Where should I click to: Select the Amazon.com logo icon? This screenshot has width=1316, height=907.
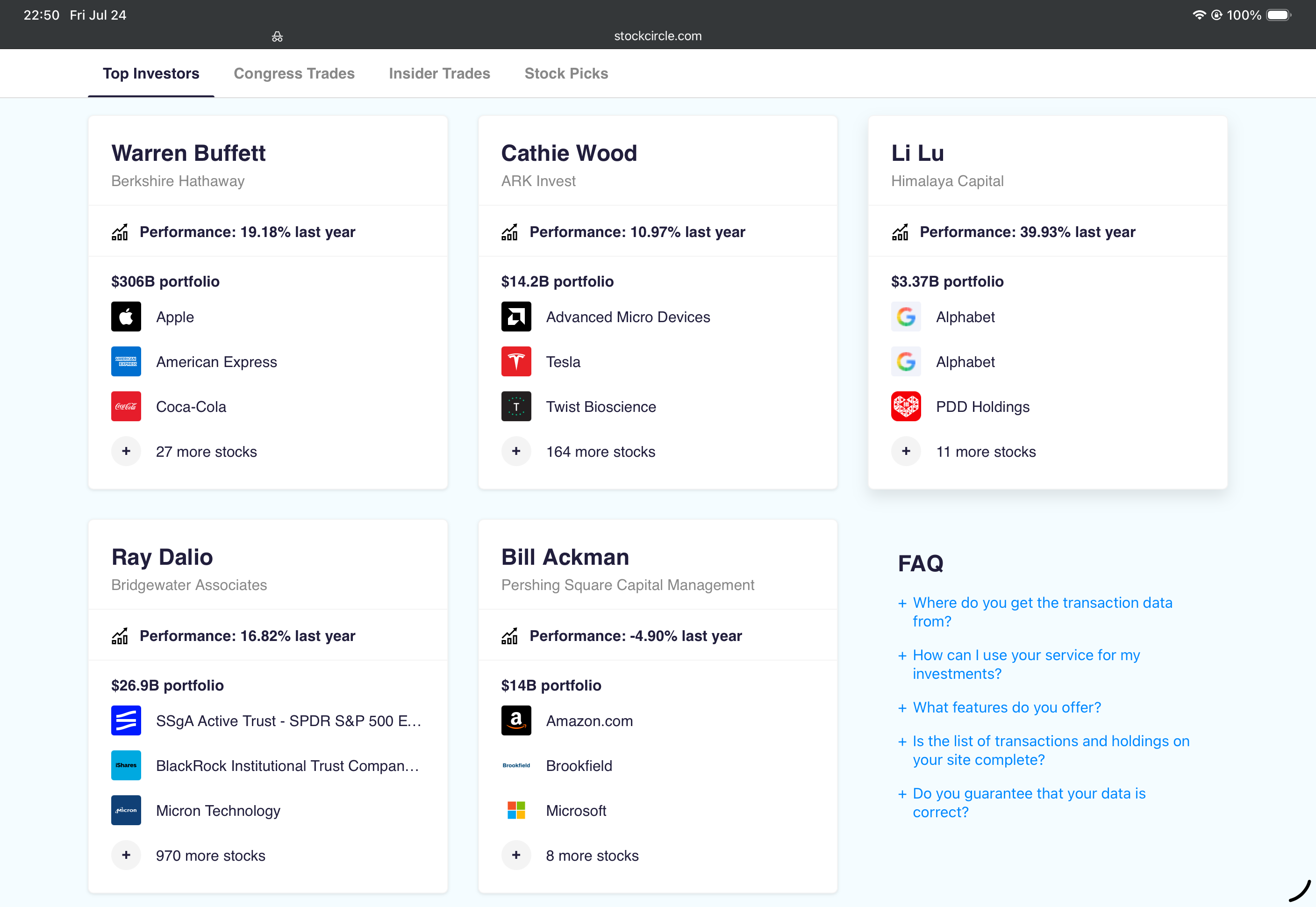516,720
